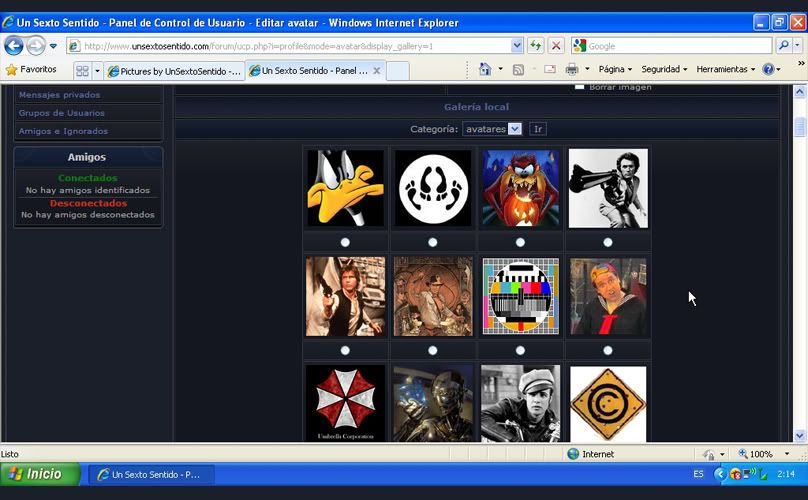808x500 pixels.
Task: Click Tasmanian Devil pumpkin avatar
Action: coord(520,188)
